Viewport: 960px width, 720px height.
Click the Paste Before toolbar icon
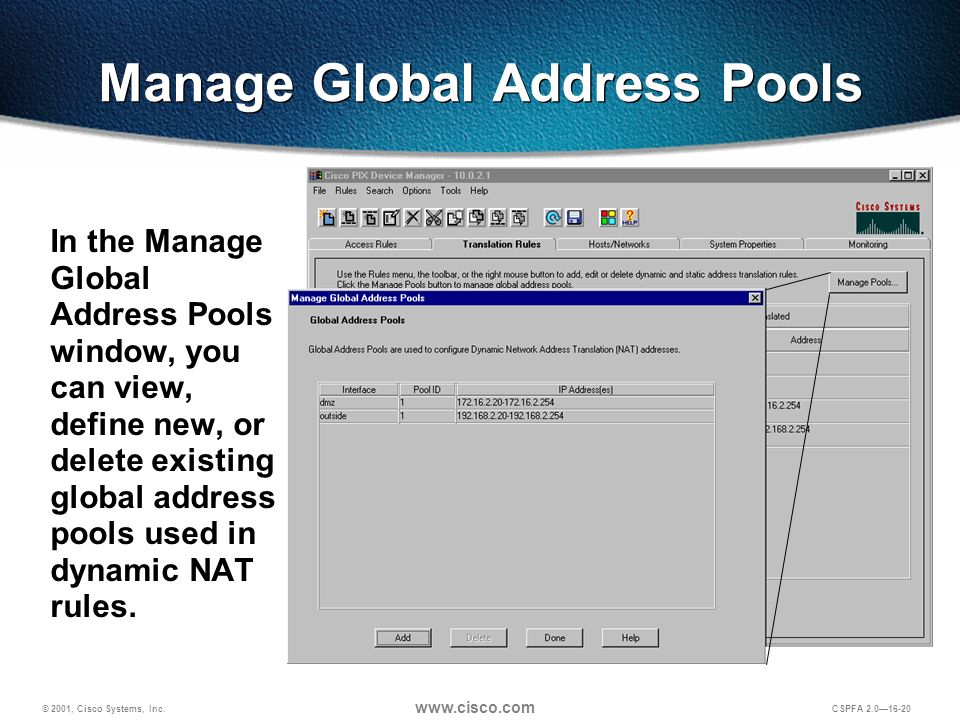pyautogui.click(x=498, y=217)
